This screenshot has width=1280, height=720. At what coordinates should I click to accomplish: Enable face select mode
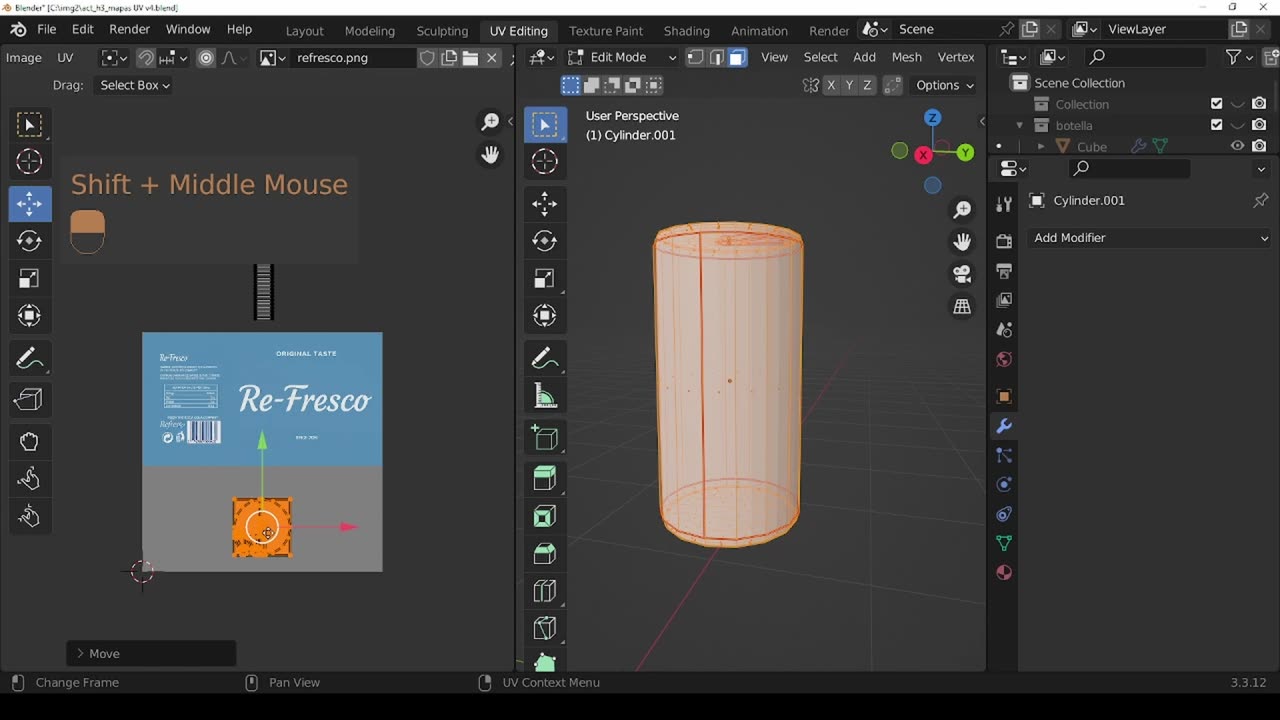point(737,57)
